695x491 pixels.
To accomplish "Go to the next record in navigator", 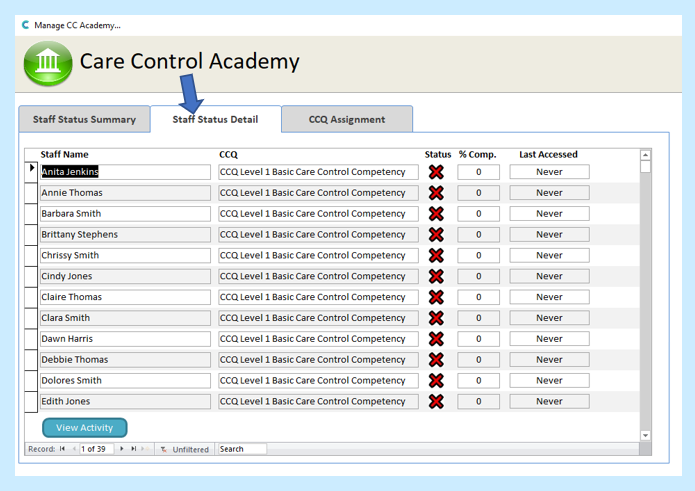I will [x=122, y=449].
